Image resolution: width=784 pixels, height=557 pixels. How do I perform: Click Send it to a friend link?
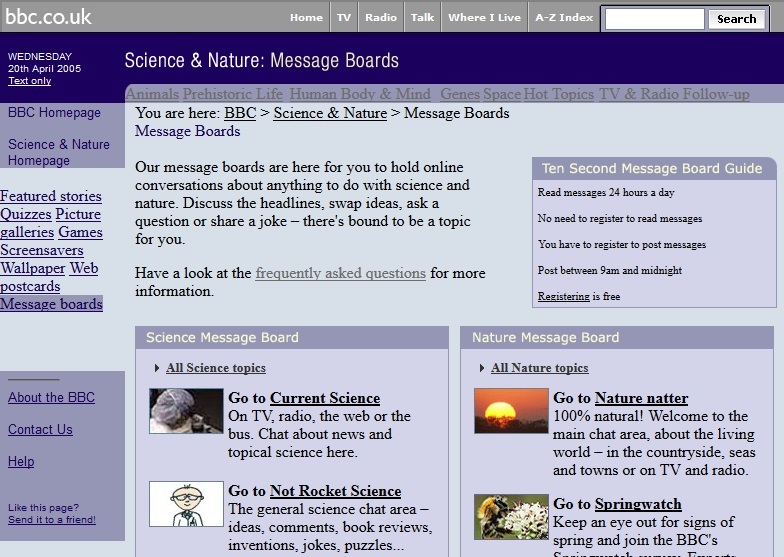[52, 520]
